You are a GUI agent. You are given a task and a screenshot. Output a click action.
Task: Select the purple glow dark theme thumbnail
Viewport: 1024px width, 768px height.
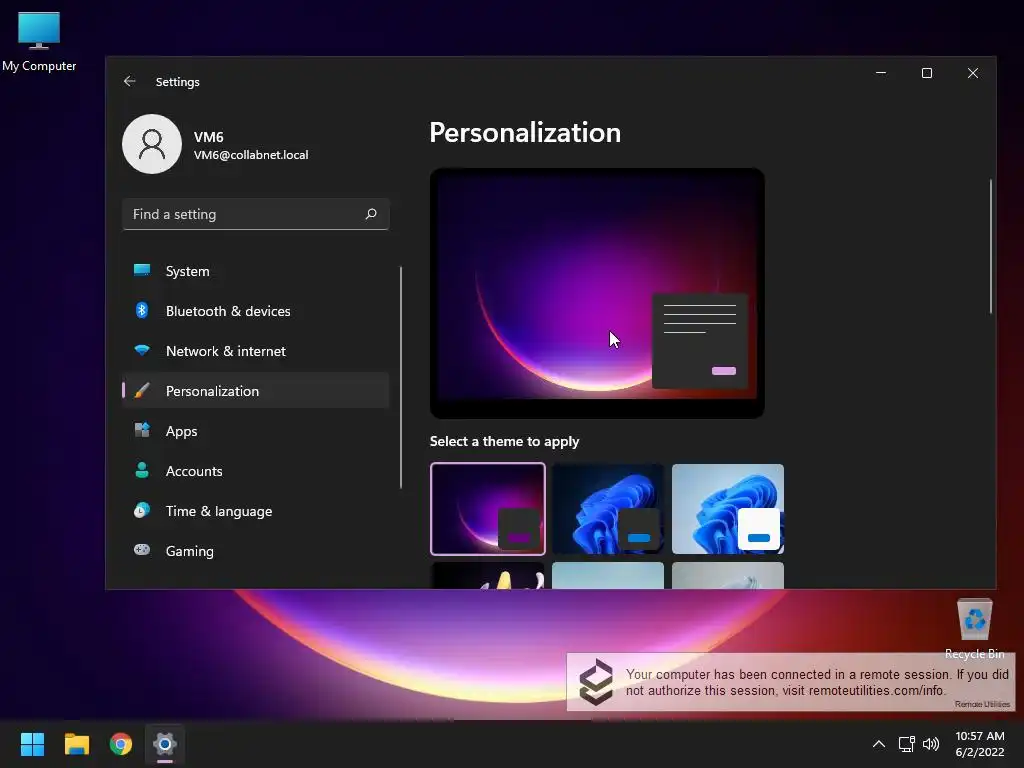point(488,509)
